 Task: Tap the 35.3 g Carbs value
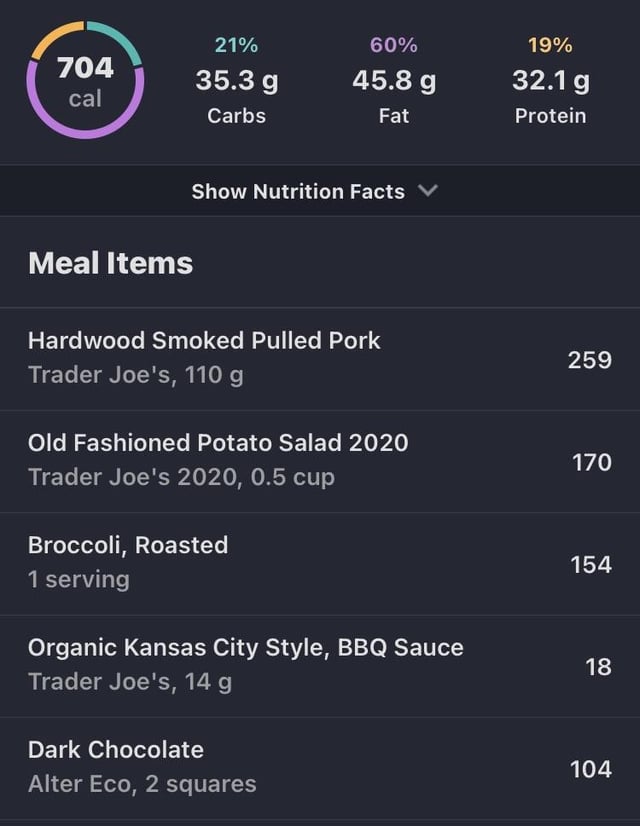point(237,81)
